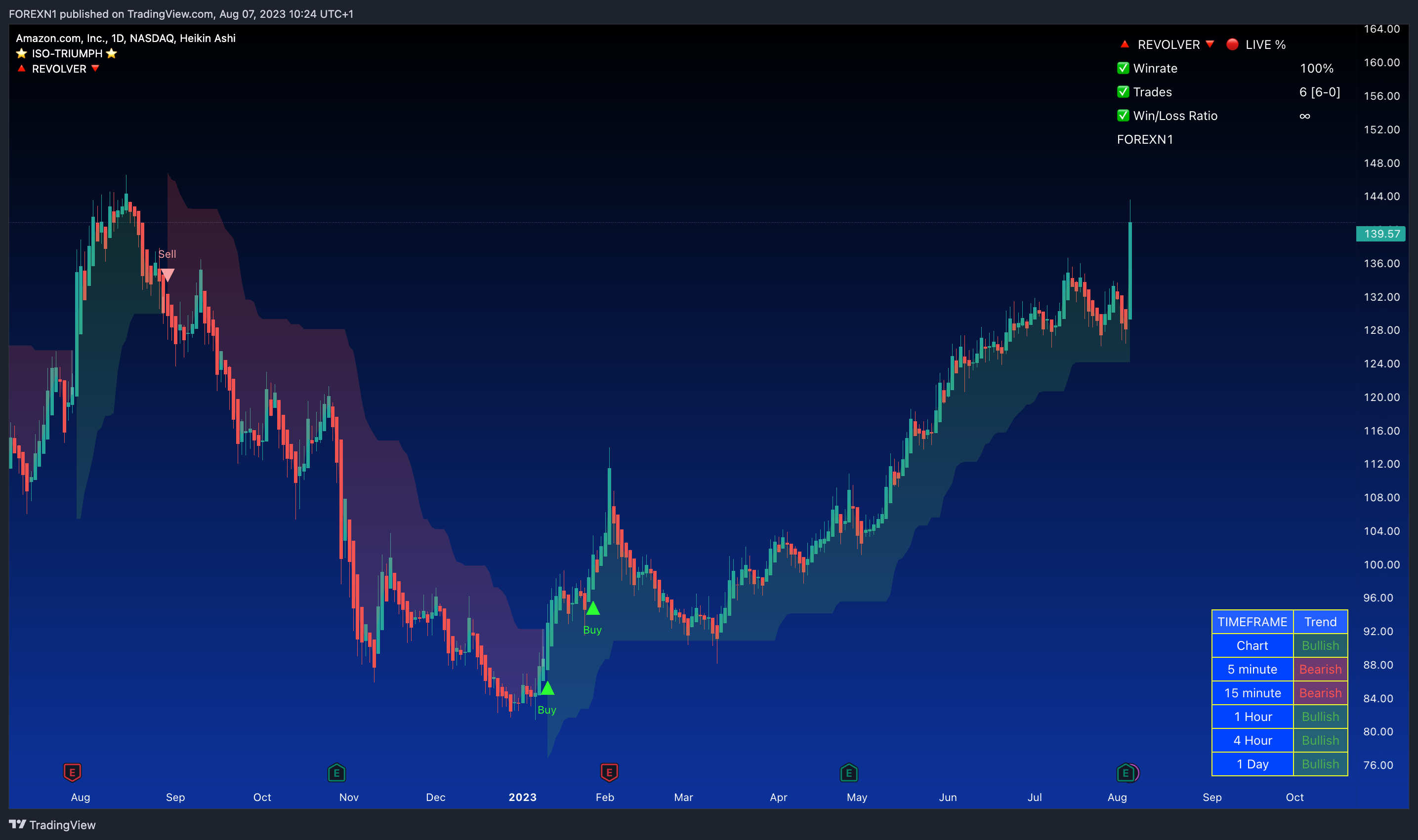
Task: Click the 4 Hour timeframe label cell
Action: coord(1252,740)
